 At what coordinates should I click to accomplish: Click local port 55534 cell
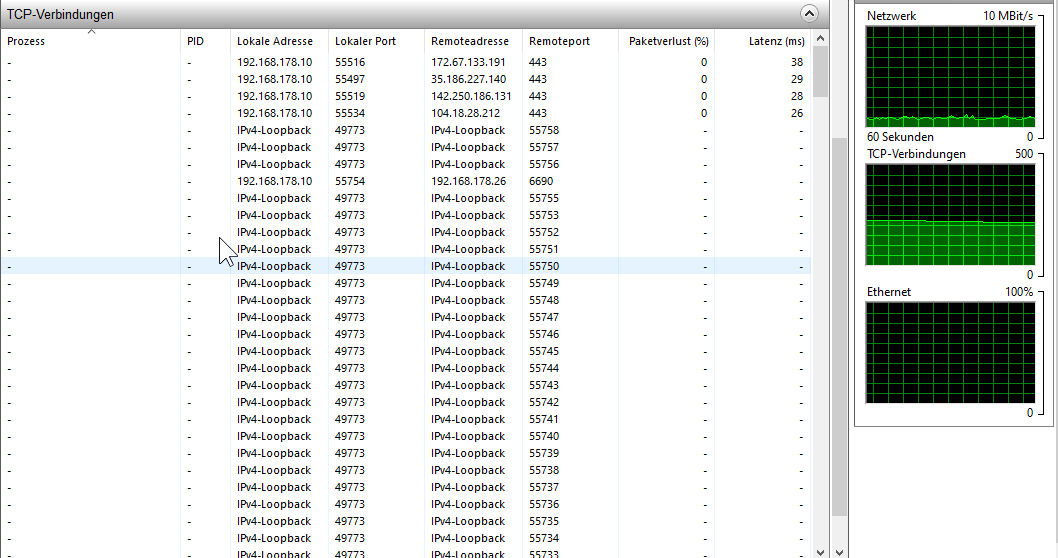tap(350, 113)
